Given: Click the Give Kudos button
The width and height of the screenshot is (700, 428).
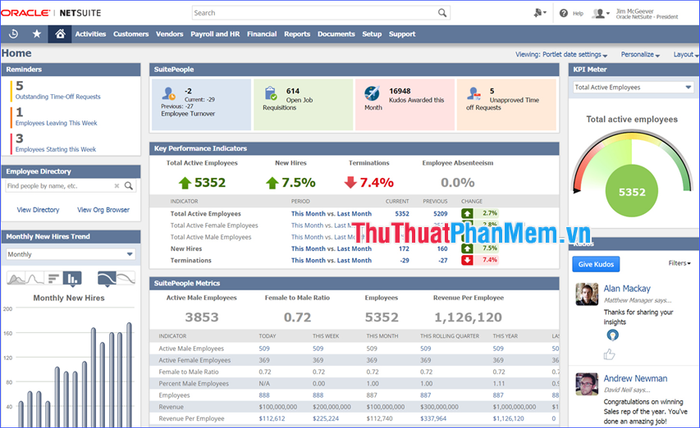Looking at the screenshot, I should [596, 264].
